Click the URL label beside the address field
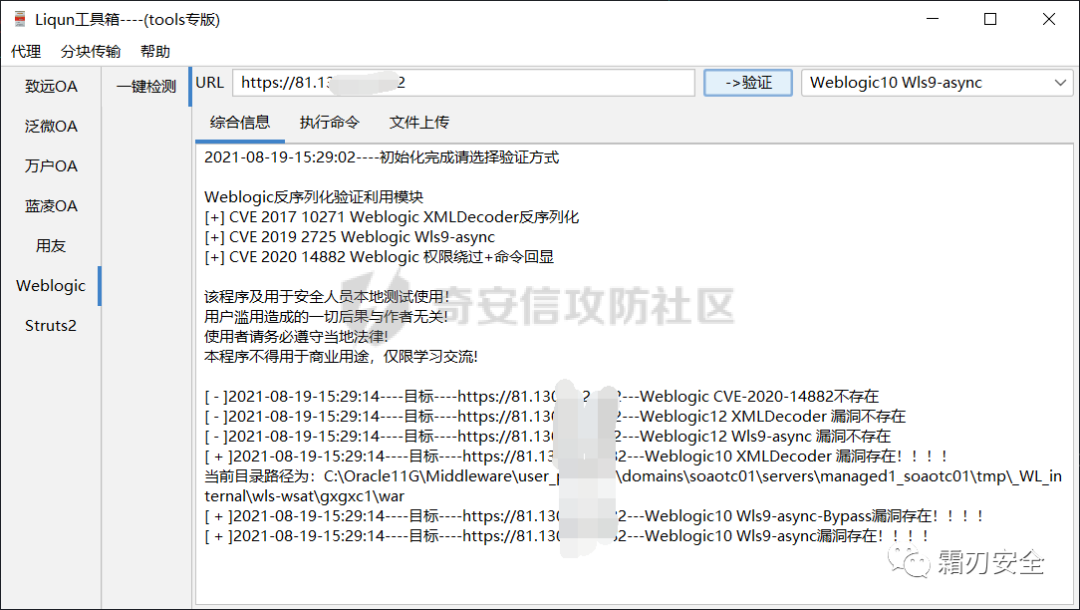The image size is (1080, 610). click(x=209, y=83)
